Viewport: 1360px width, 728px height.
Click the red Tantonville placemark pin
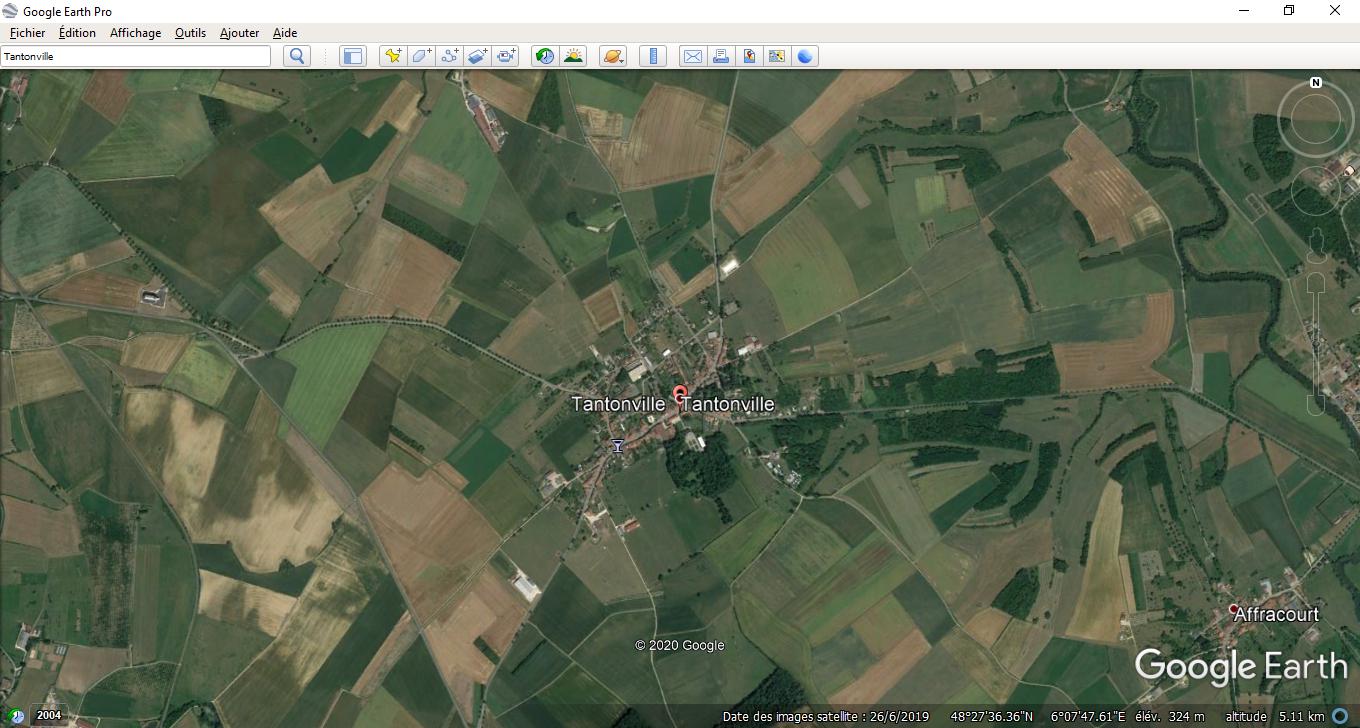click(680, 395)
